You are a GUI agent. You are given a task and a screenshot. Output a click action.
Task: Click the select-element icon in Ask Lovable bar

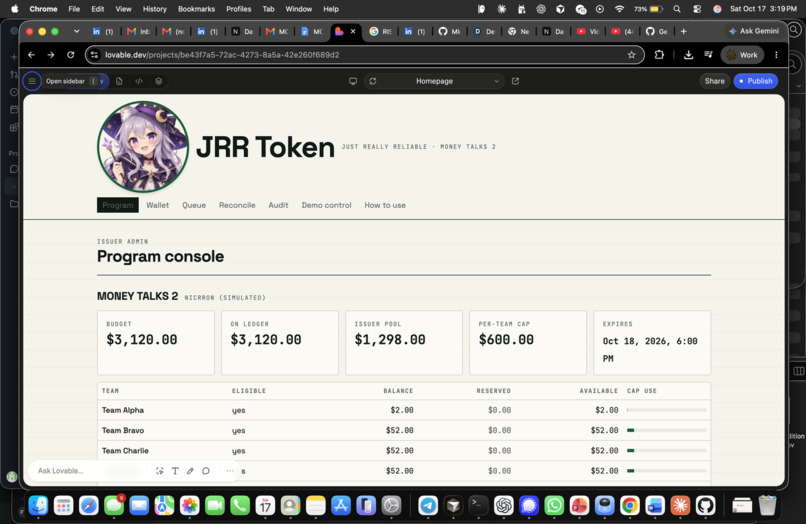coord(160,471)
